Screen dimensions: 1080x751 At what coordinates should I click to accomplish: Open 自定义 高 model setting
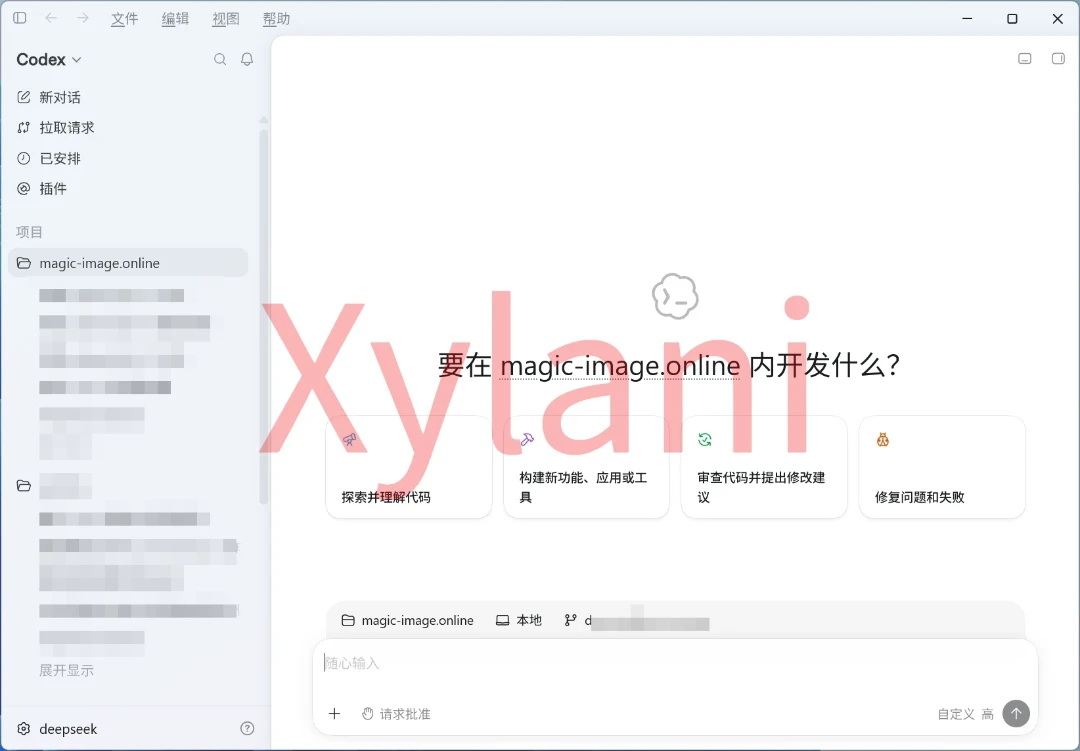click(965, 714)
